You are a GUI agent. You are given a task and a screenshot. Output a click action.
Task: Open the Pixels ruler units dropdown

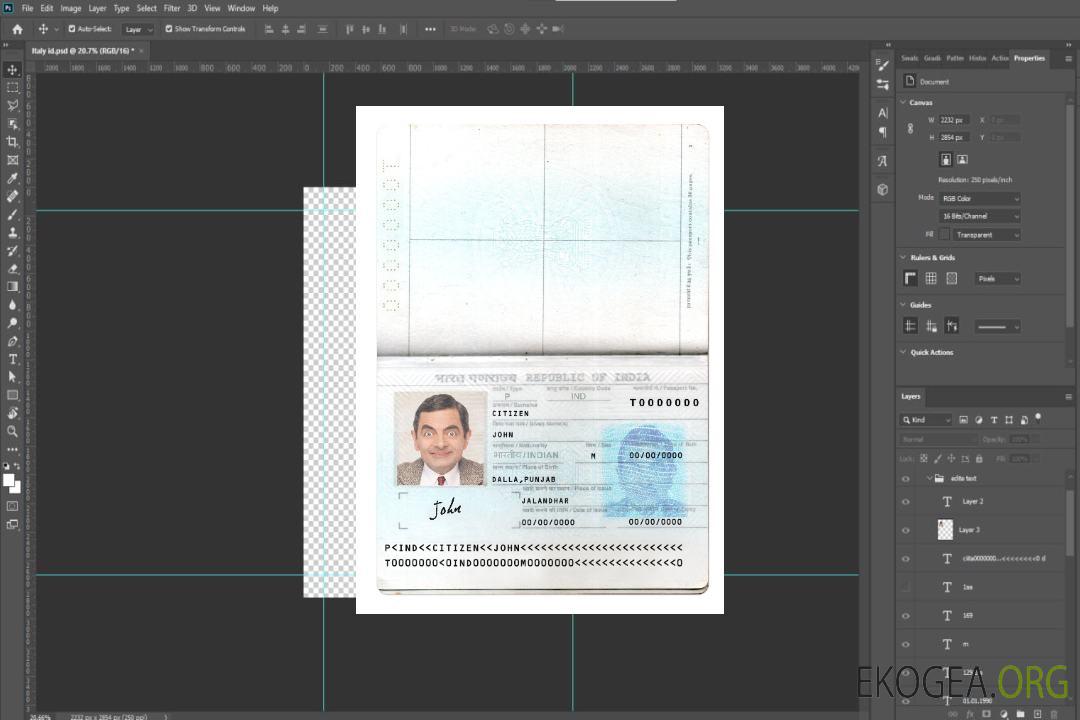[998, 278]
